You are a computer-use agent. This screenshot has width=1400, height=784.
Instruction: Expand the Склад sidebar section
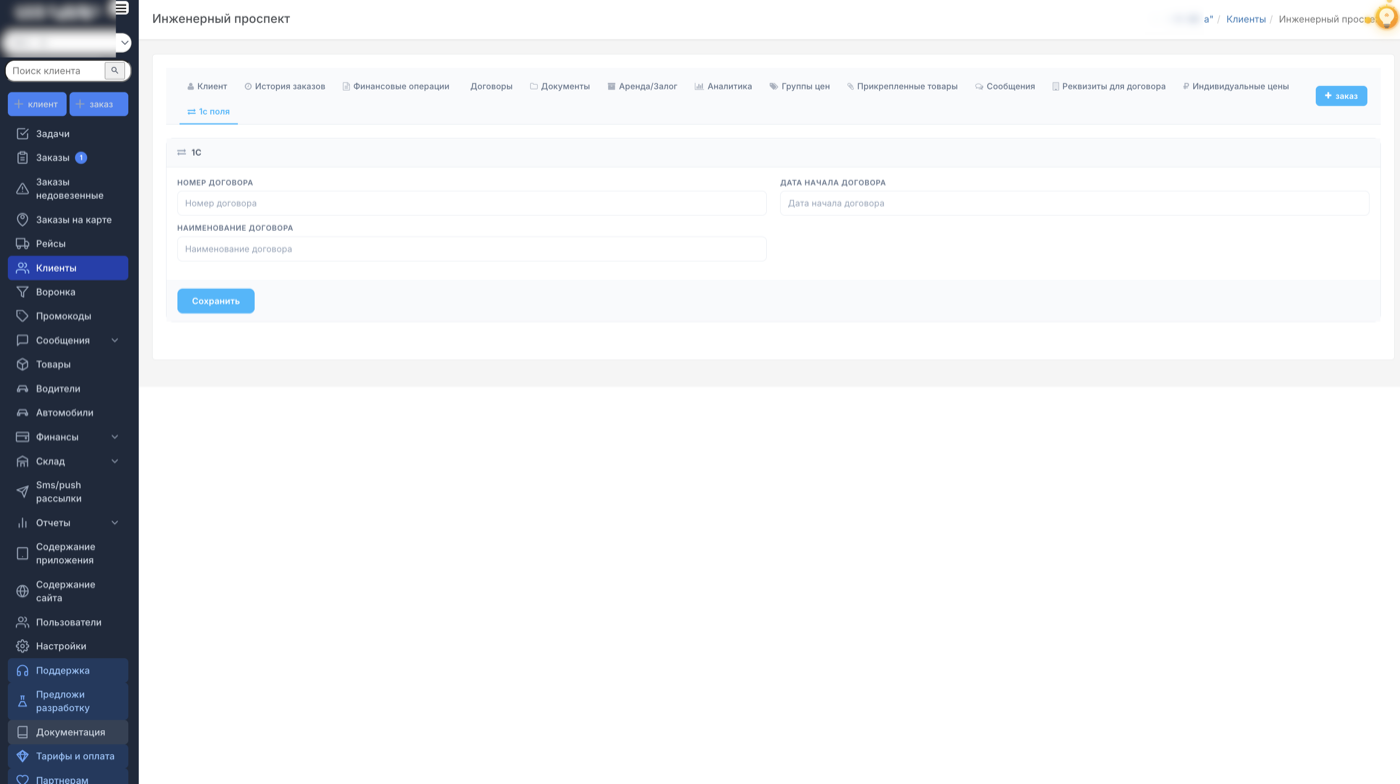point(114,461)
